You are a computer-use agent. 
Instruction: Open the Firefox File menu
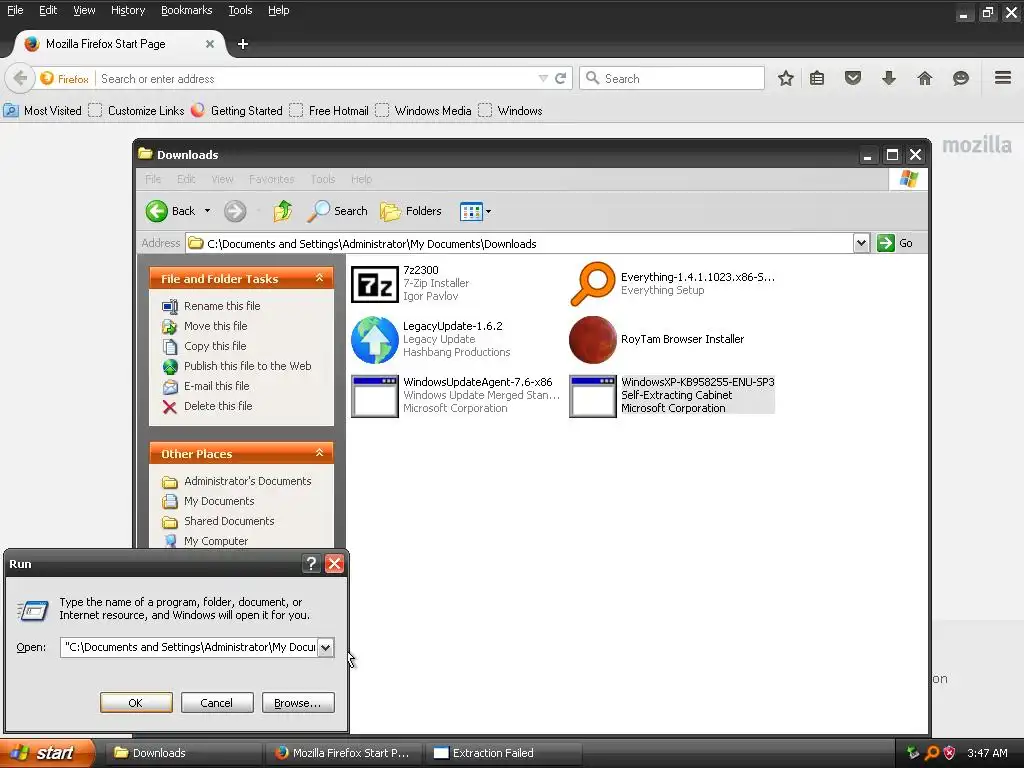pos(15,10)
